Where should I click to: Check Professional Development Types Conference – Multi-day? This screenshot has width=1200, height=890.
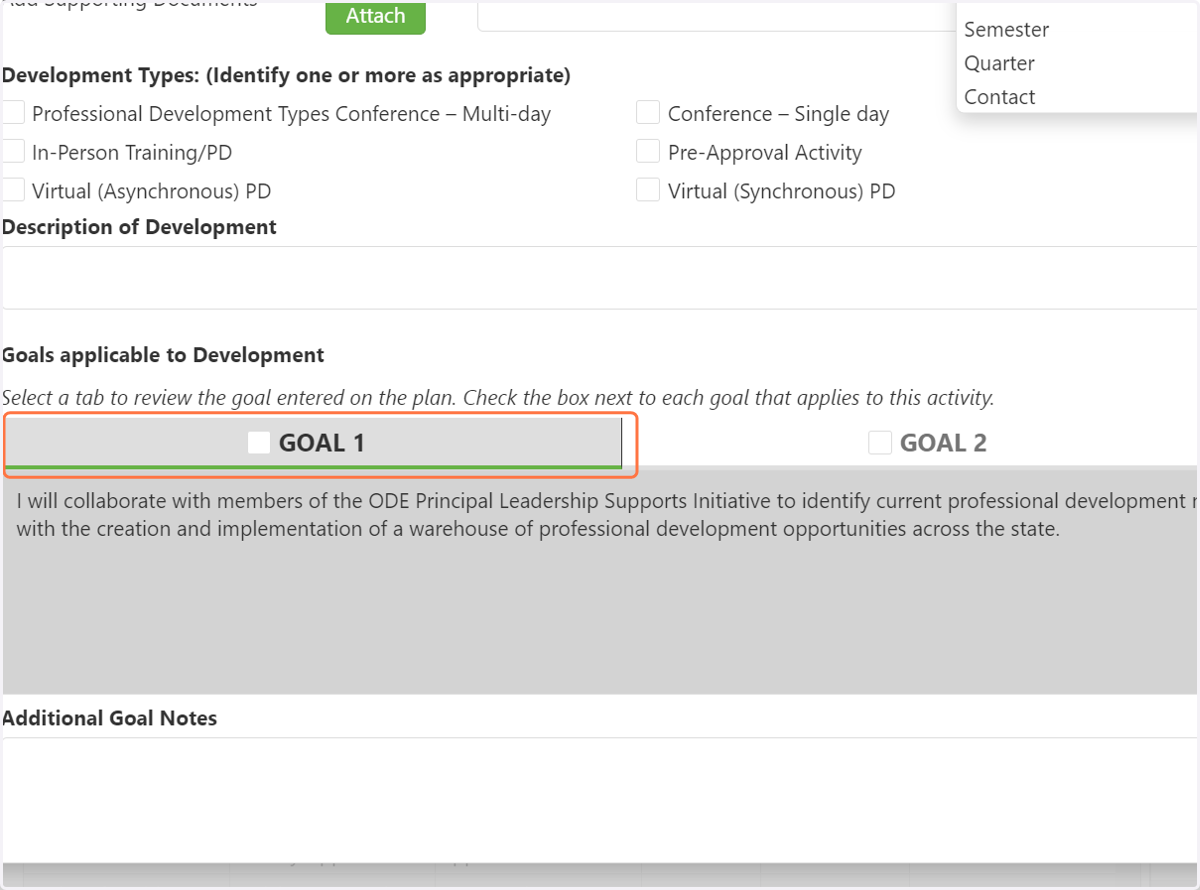coord(13,113)
